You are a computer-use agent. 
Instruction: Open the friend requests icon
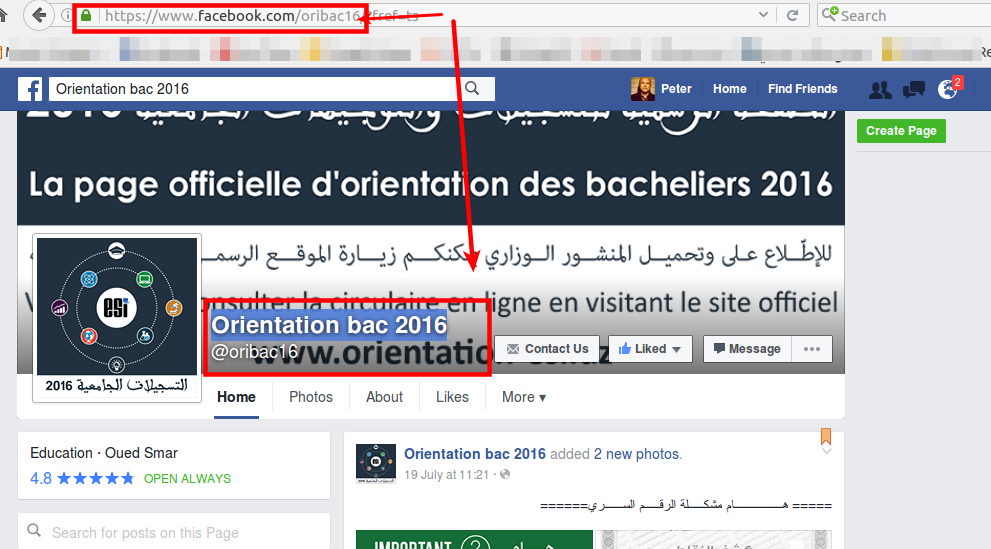[880, 90]
